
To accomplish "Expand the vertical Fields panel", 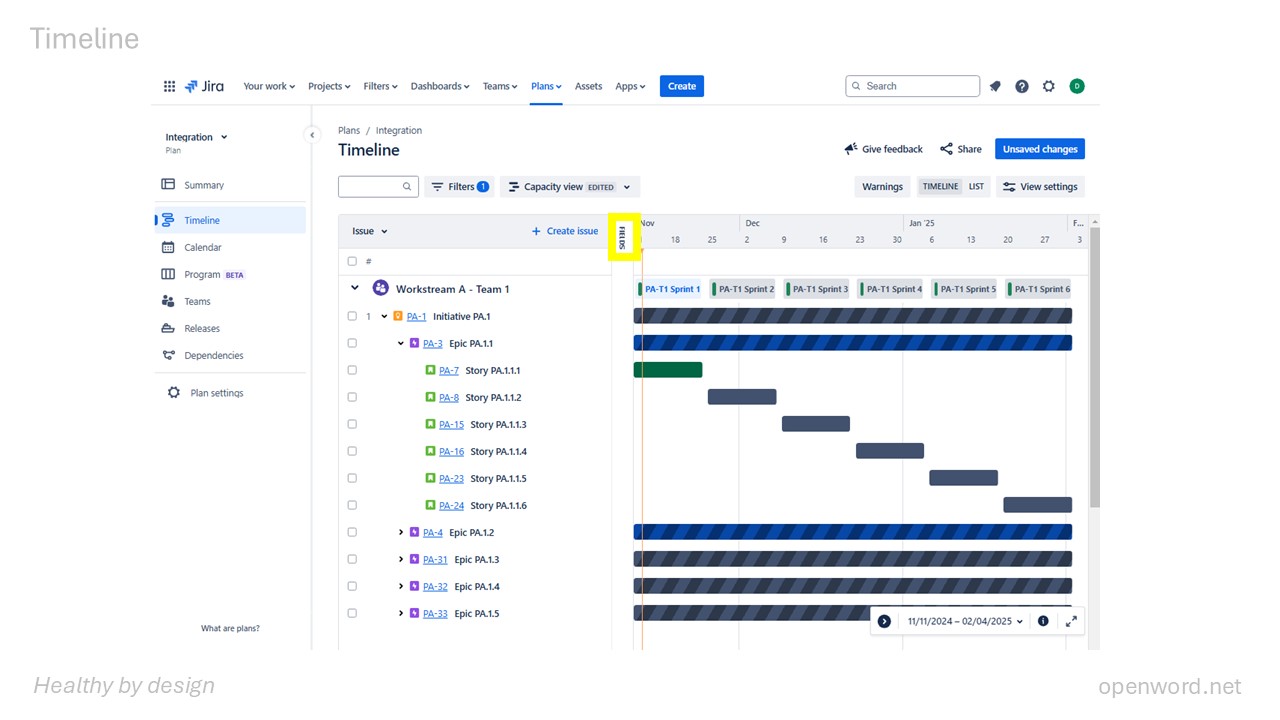I will coord(623,238).
